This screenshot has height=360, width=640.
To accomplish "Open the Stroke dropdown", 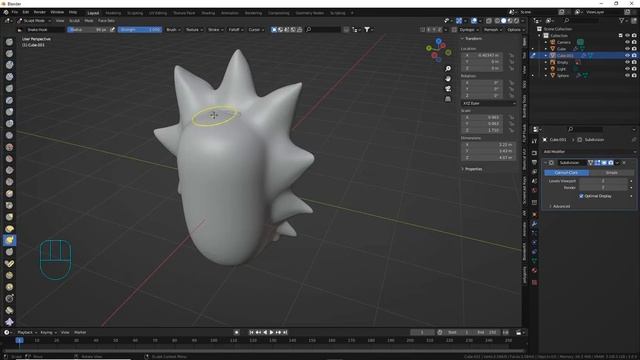I will point(216,30).
